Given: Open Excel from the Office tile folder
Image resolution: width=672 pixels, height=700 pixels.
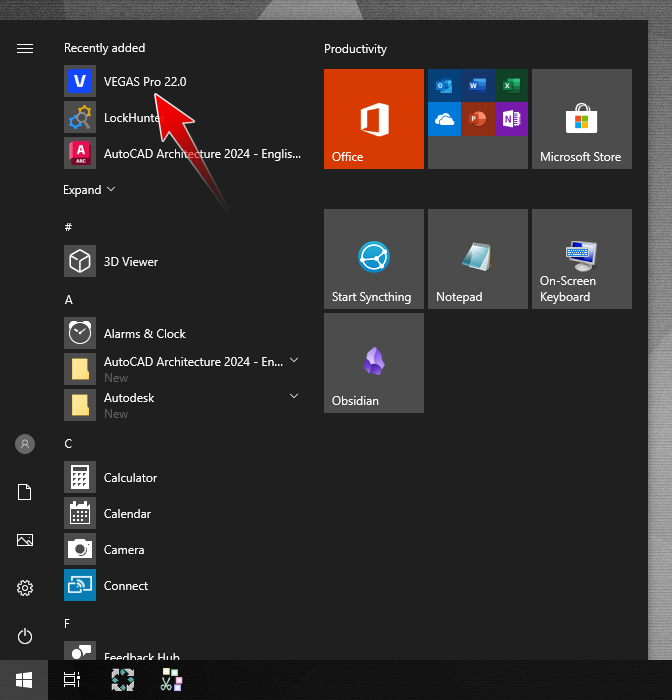Looking at the screenshot, I should pyautogui.click(x=511, y=86).
